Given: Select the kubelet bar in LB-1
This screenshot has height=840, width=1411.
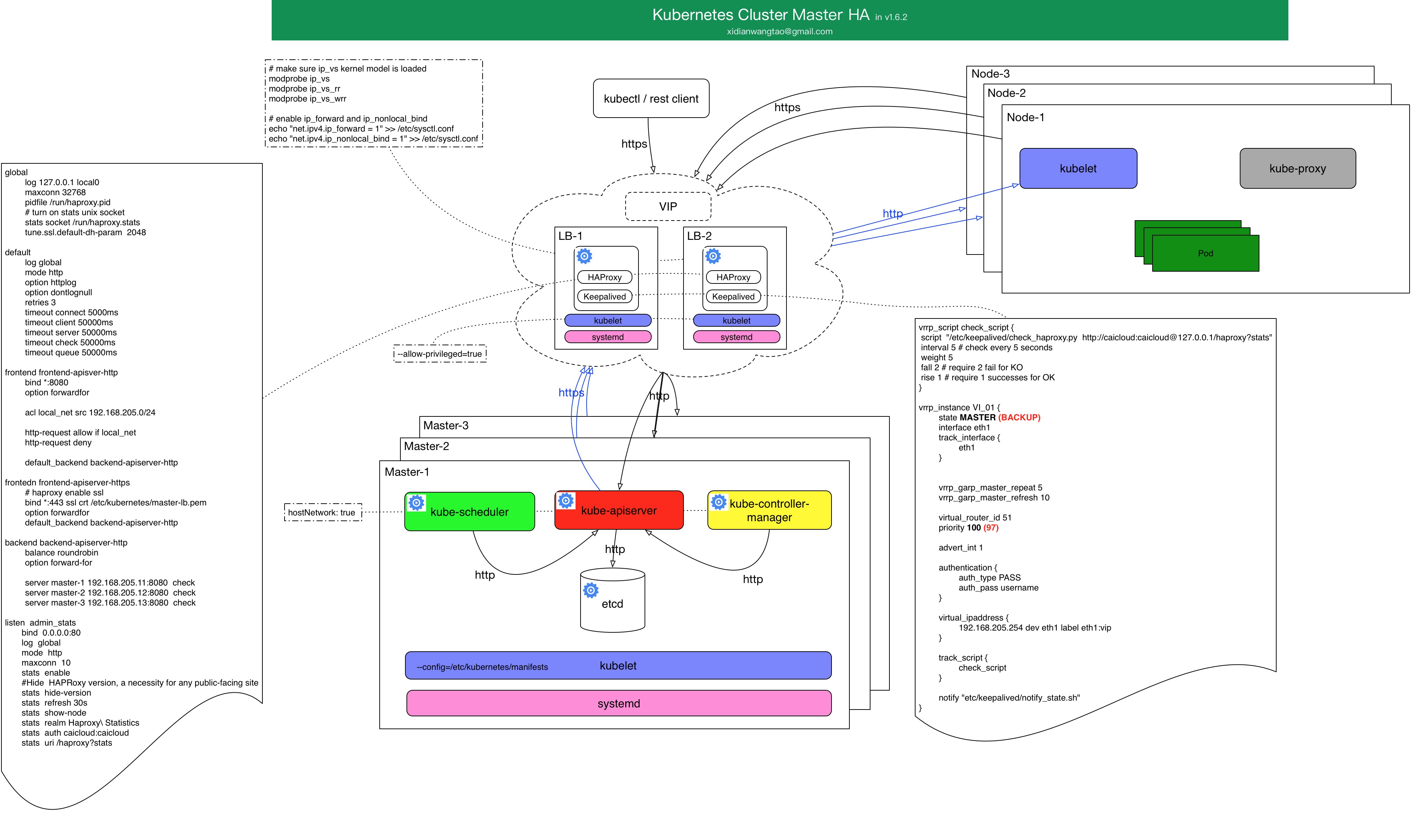Looking at the screenshot, I should coord(608,320).
